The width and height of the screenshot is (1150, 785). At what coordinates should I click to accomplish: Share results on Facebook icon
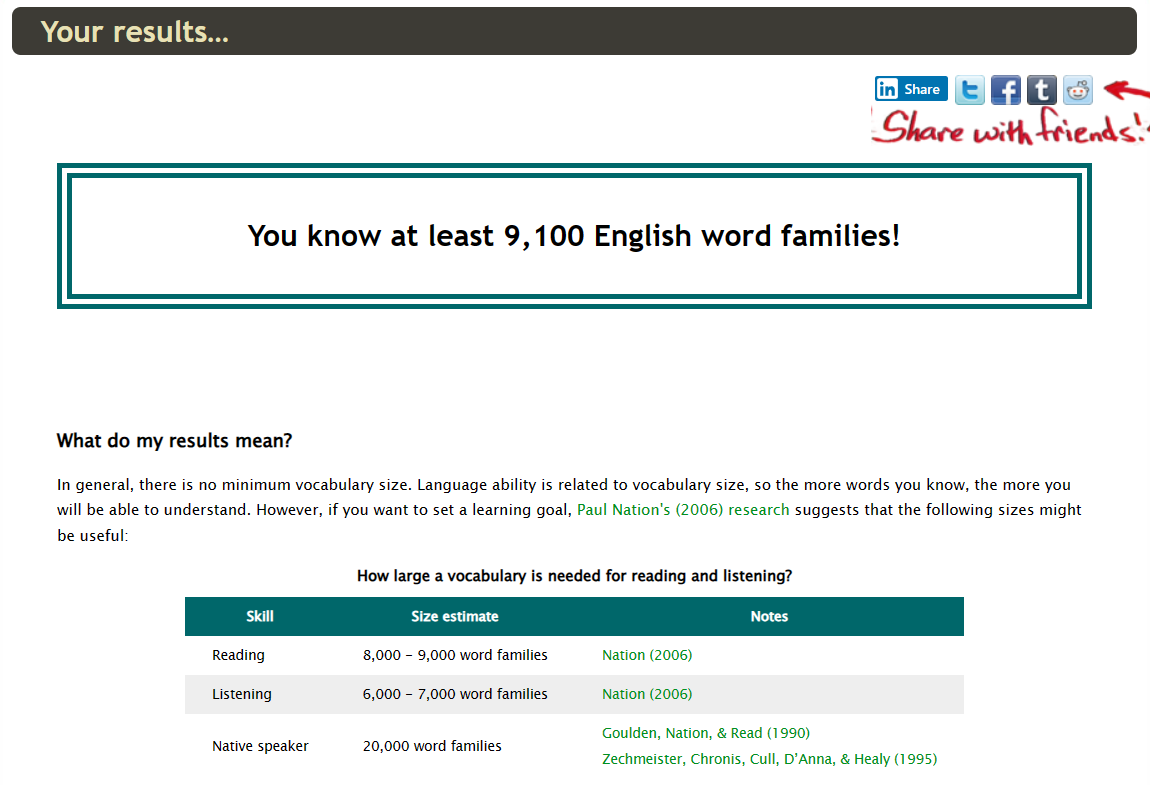point(1006,90)
